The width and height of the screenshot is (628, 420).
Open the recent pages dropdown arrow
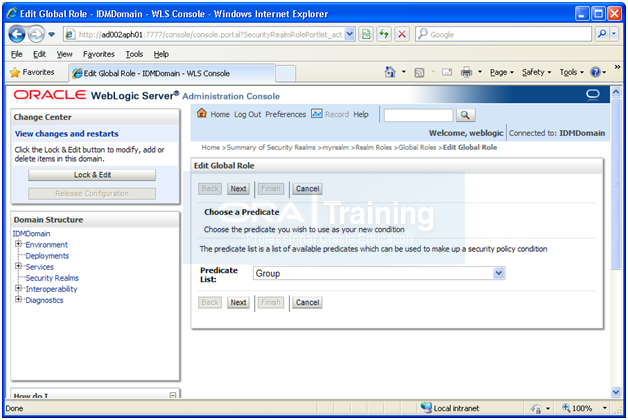(x=52, y=34)
